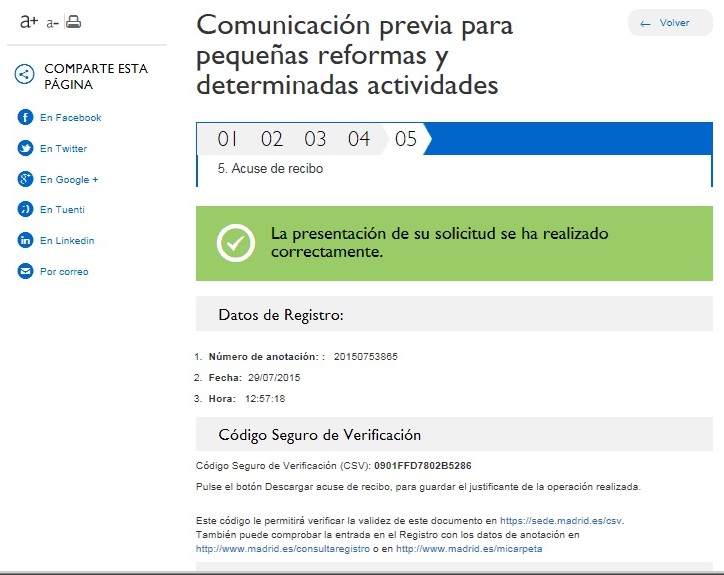Click the decrease font size a- icon

(x=53, y=23)
